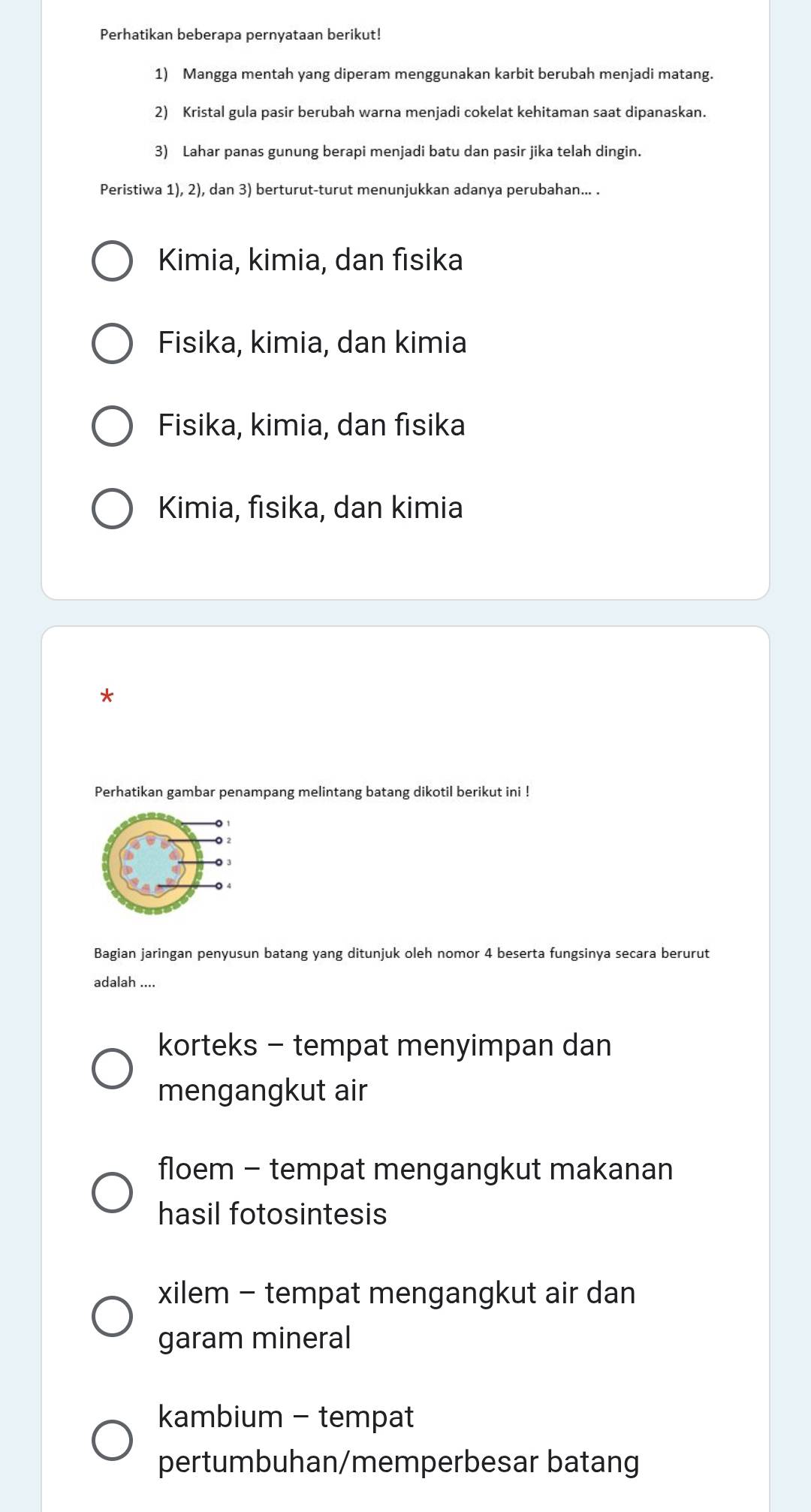The image size is (811, 1512).
Task: Mark the 'Kimia, fisika, dan kimia' radio button
Action: pos(112,509)
